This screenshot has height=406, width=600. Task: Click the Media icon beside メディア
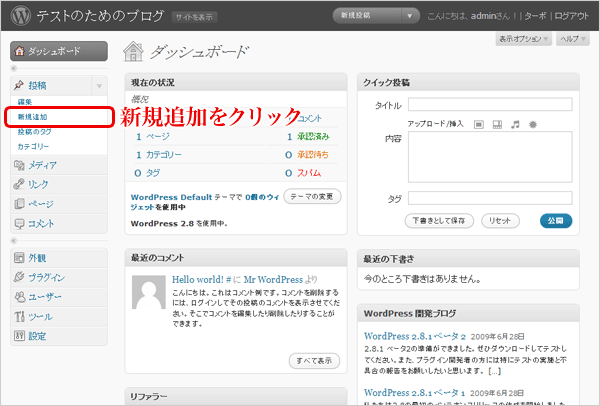(x=19, y=165)
